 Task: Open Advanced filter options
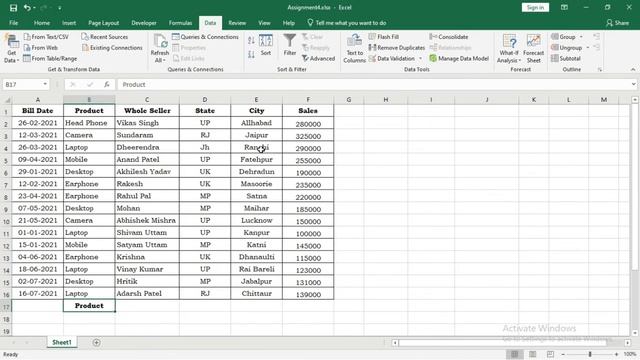[318, 59]
